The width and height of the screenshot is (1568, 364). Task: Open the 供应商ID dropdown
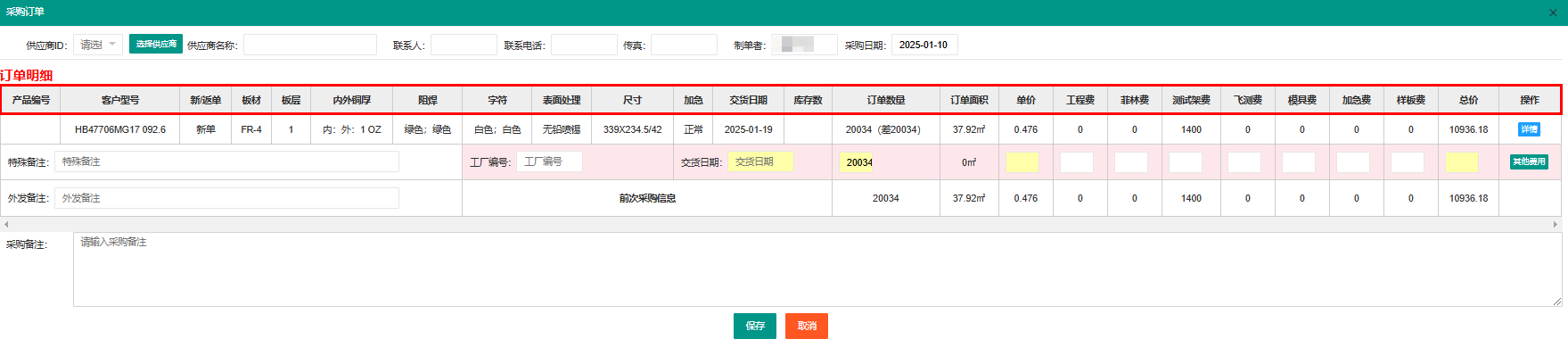coord(97,45)
